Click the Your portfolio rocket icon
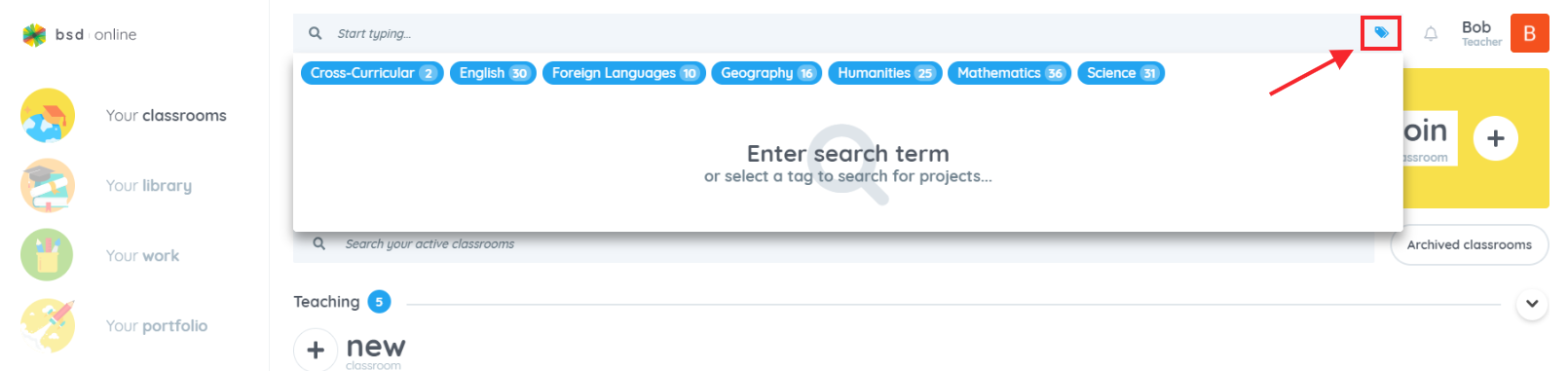The height and width of the screenshot is (371, 1568). click(47, 325)
